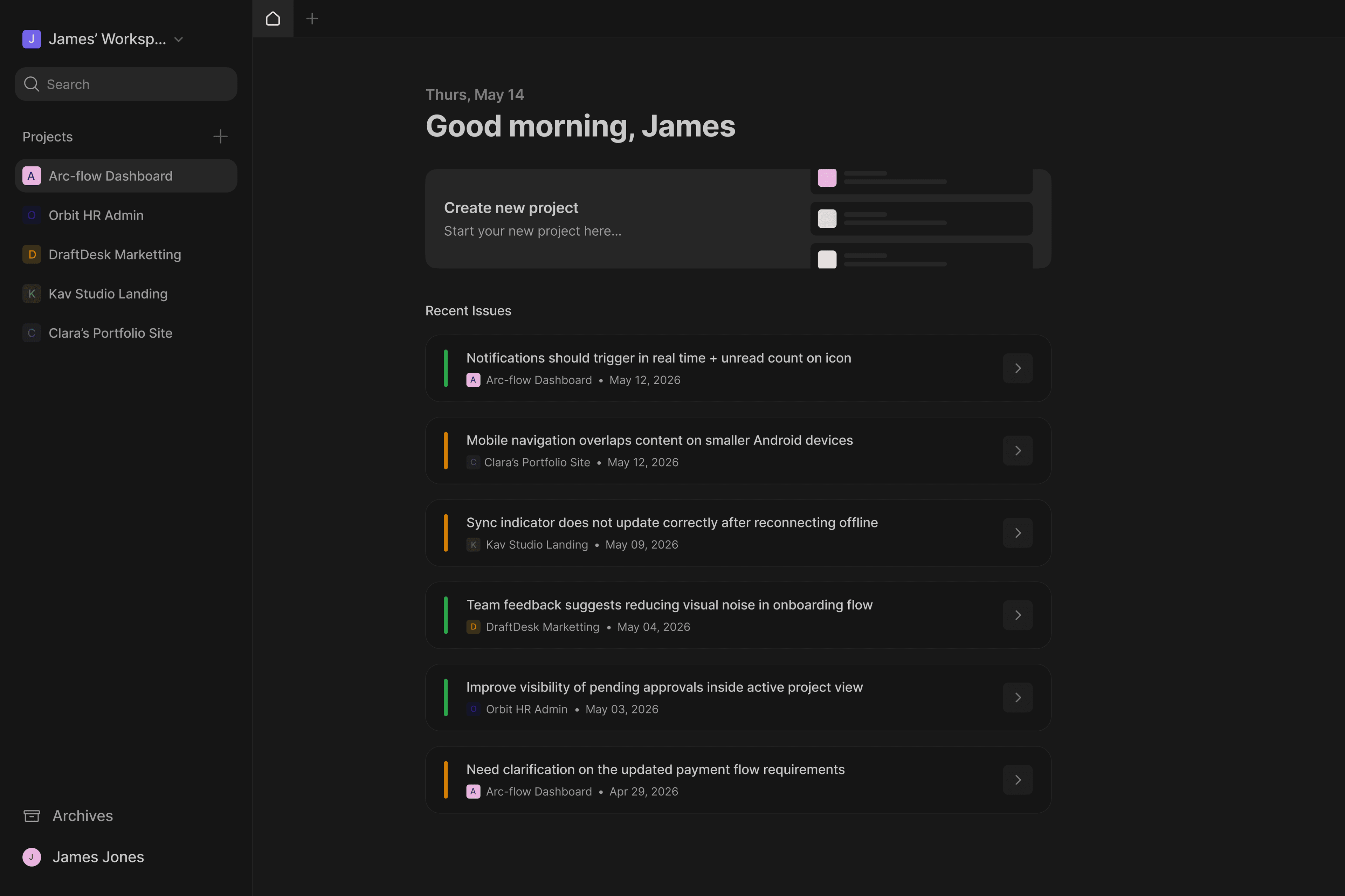Viewport: 1345px width, 896px height.
Task: Open Orbit HR Admin project in sidebar
Action: click(126, 215)
